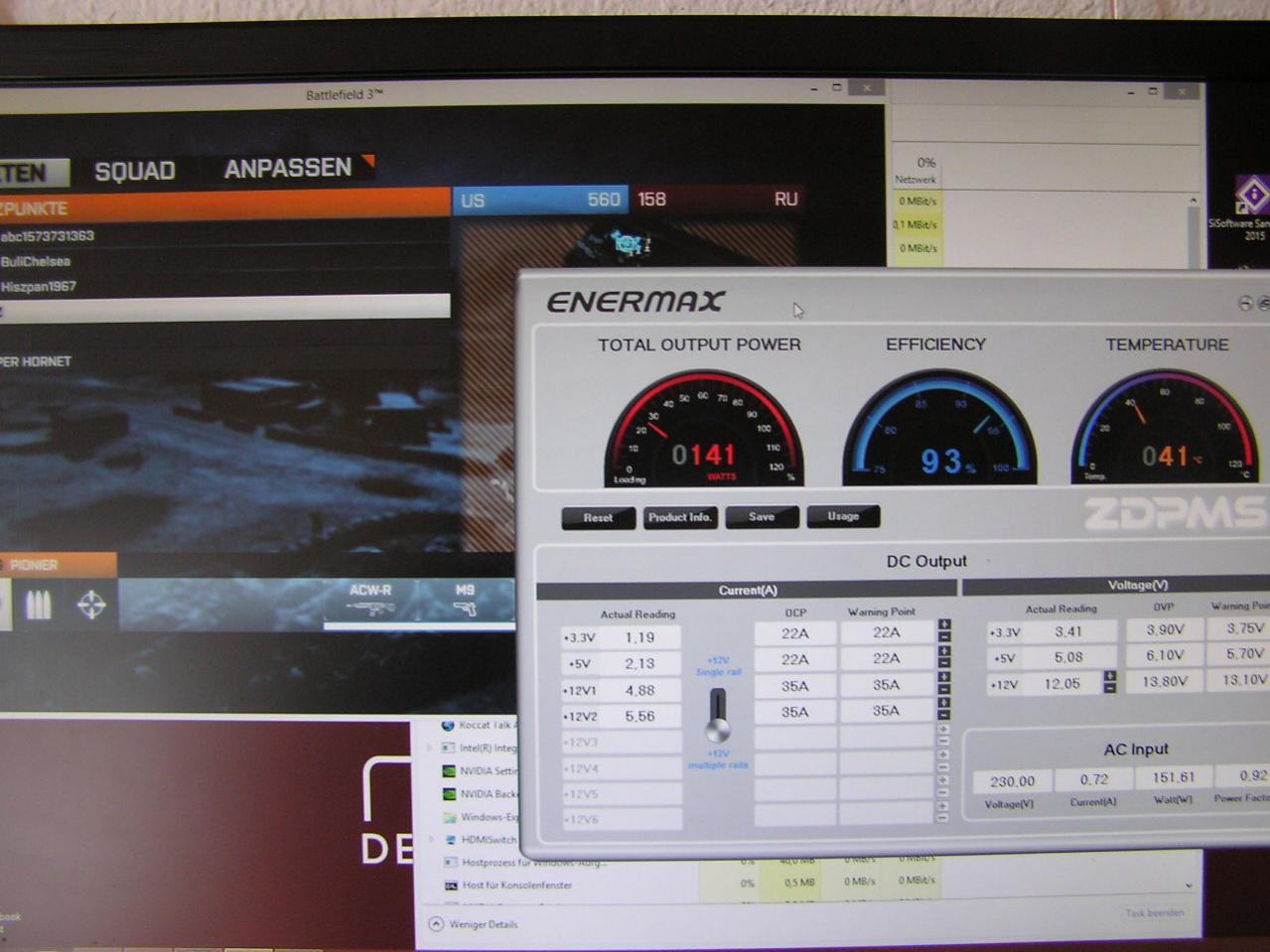Open Product Info. in Enermax window

point(680,517)
